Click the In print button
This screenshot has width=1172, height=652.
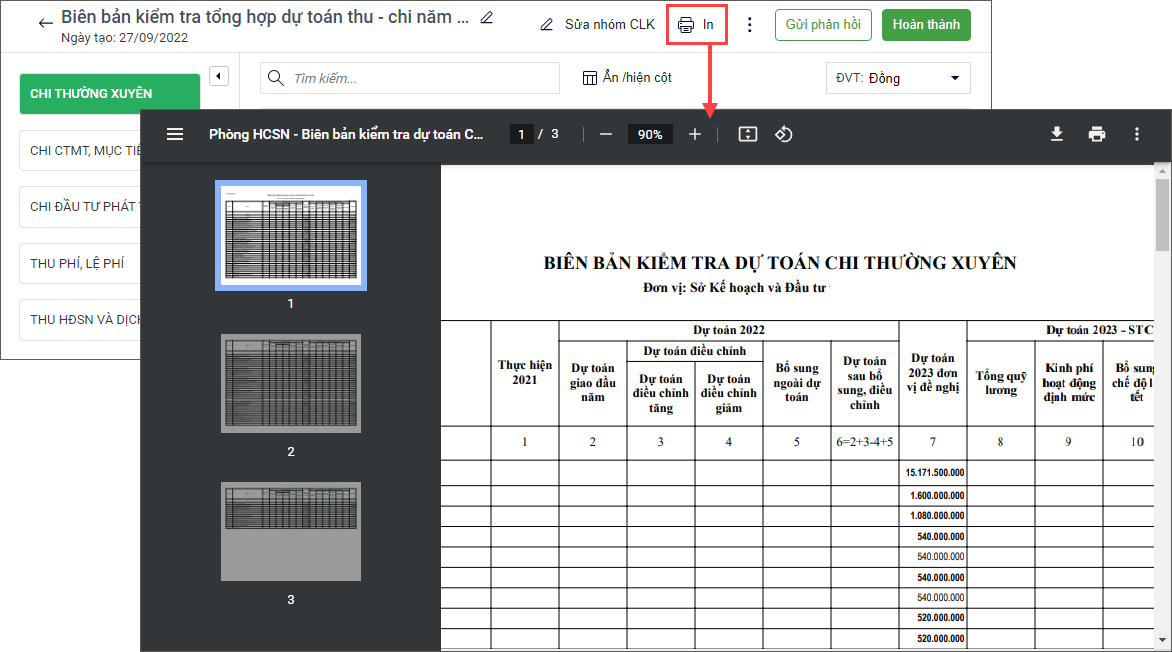(x=696, y=24)
